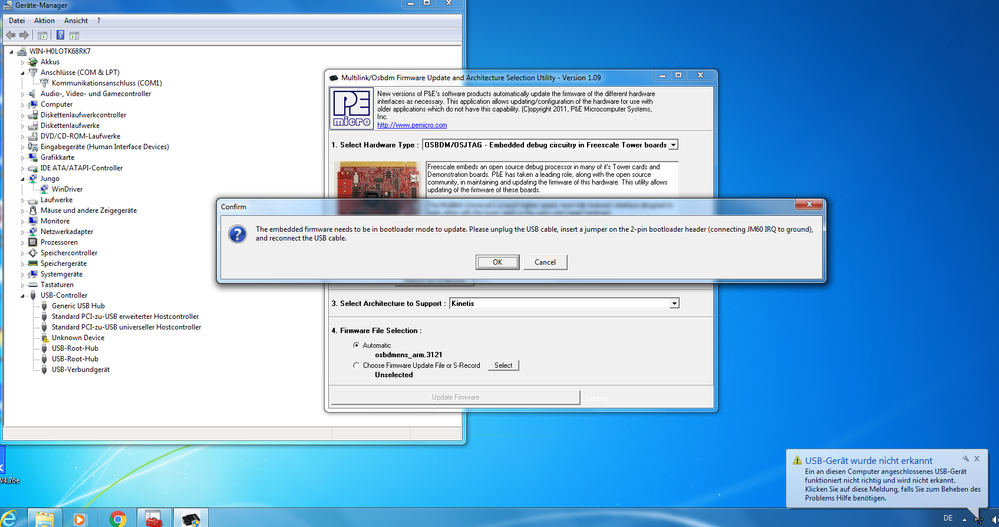
Task: Click the P&E micro logo image
Action: click(352, 109)
